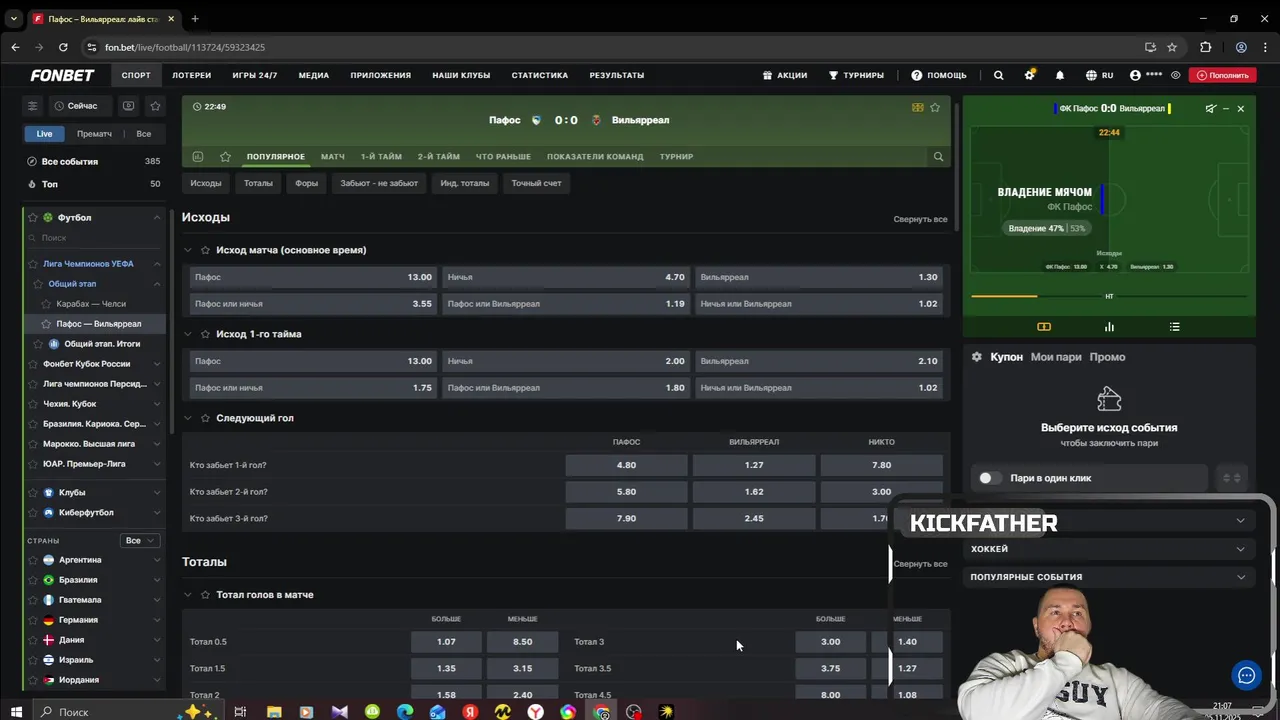Open the countries Все dropdown
Screen dimensions: 1280x720
(139, 540)
